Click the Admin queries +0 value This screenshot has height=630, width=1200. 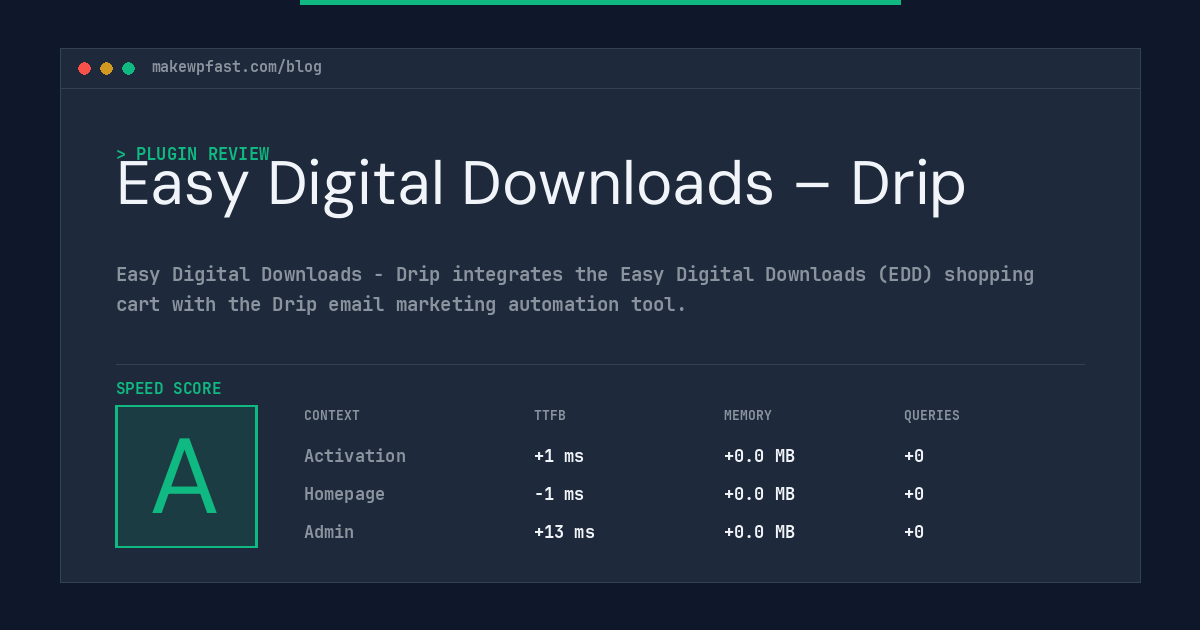(x=914, y=532)
